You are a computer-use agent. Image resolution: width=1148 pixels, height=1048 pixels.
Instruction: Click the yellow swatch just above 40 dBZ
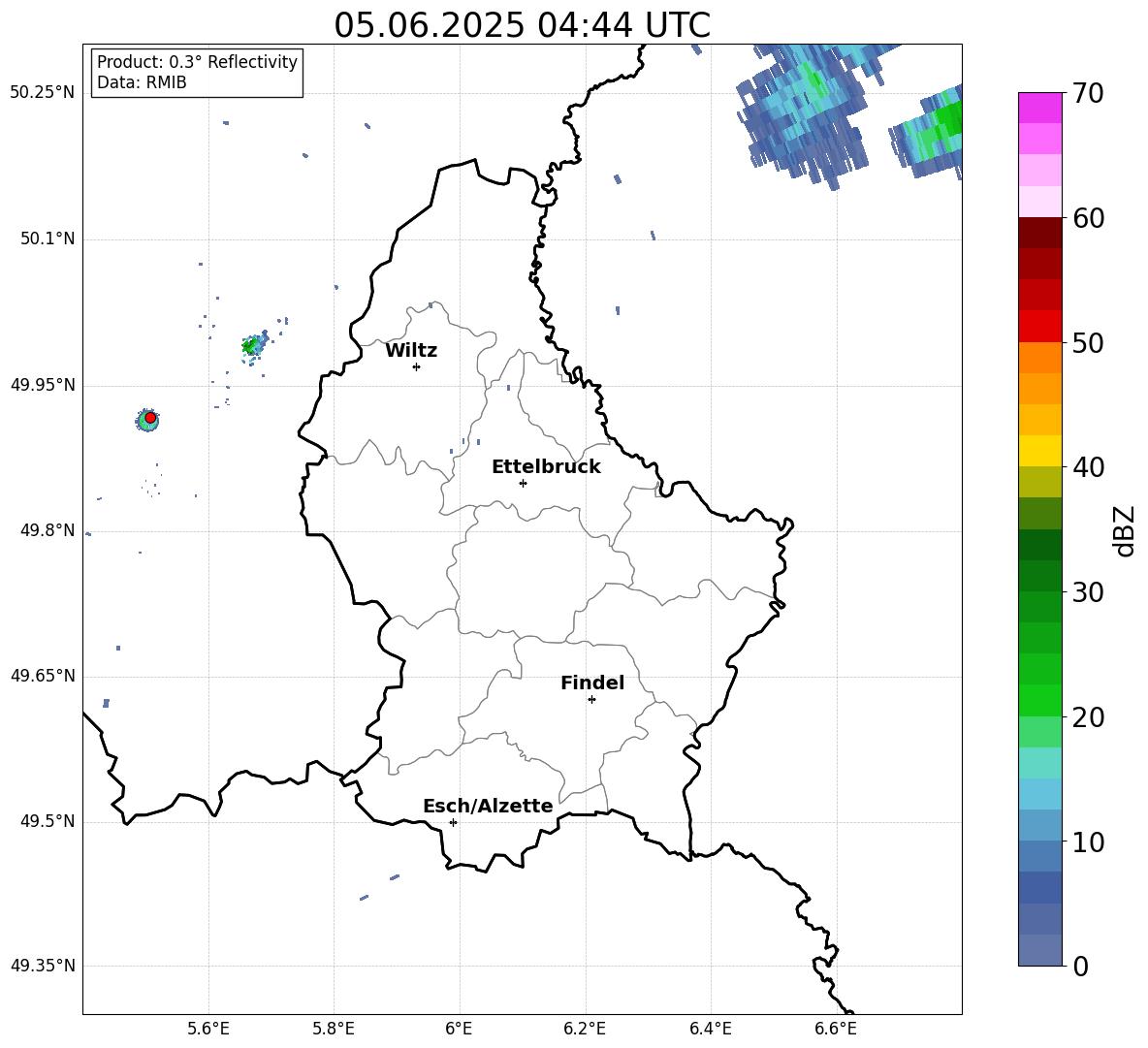tap(1039, 451)
